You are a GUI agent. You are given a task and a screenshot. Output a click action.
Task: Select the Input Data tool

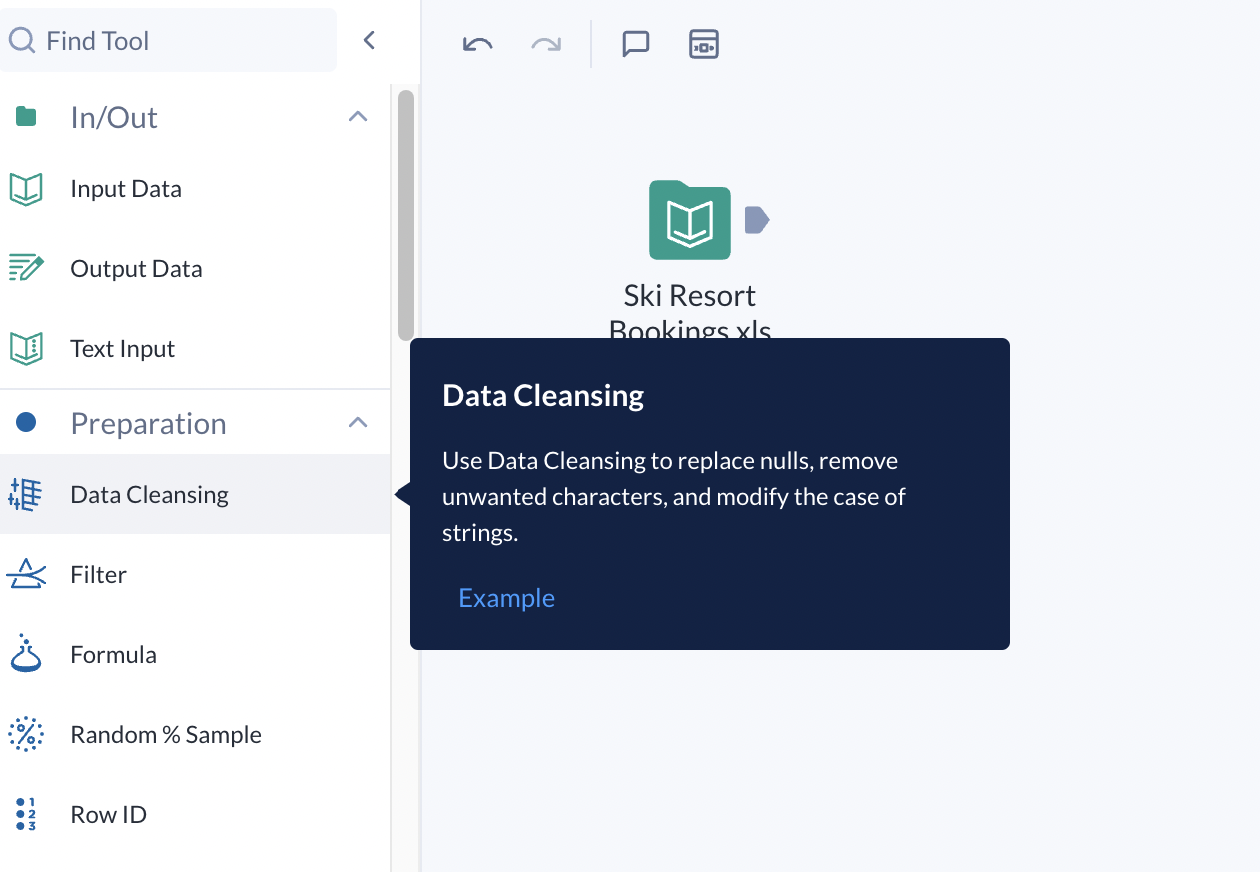[x=125, y=188]
